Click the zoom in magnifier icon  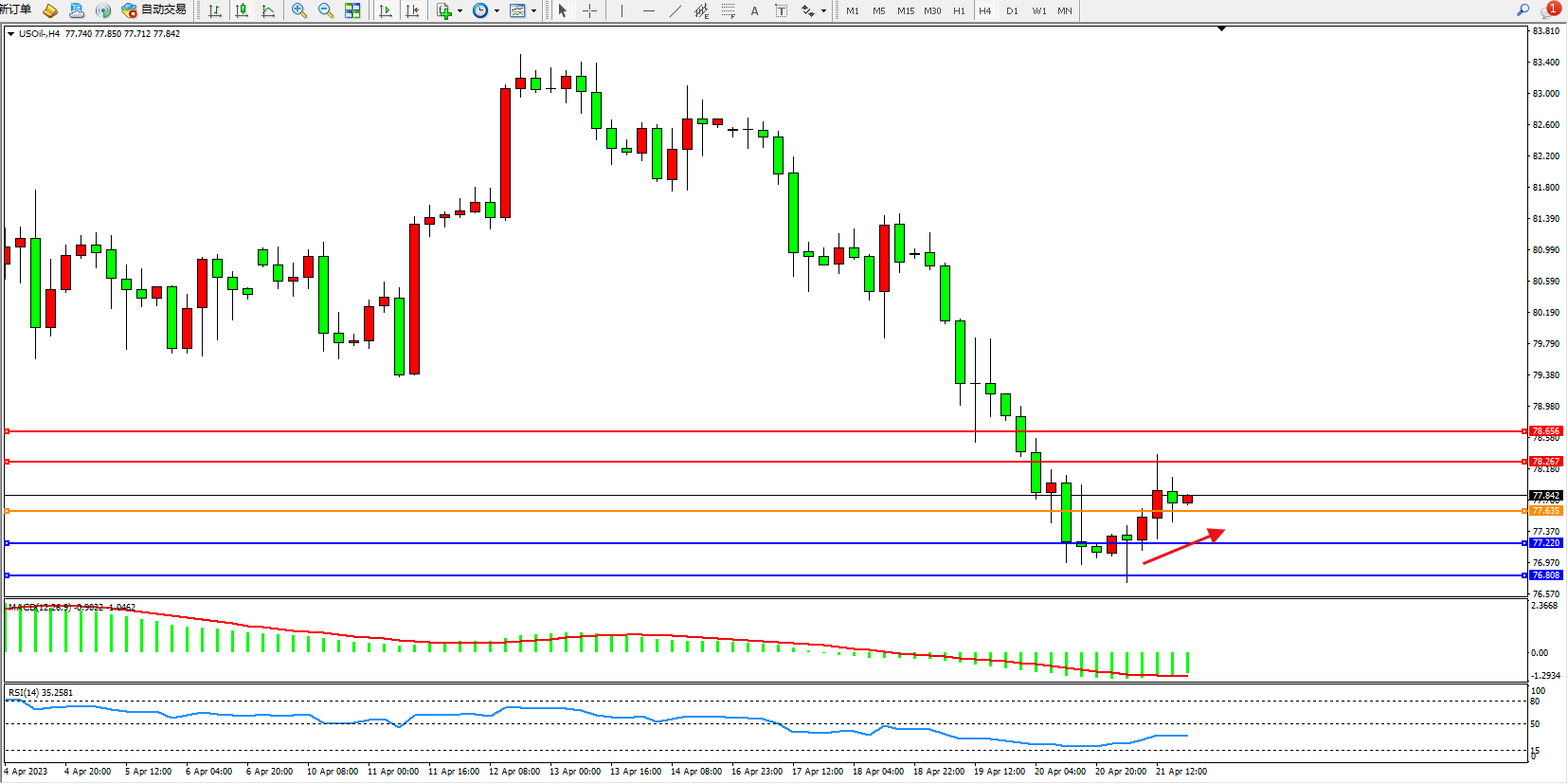pos(299,10)
